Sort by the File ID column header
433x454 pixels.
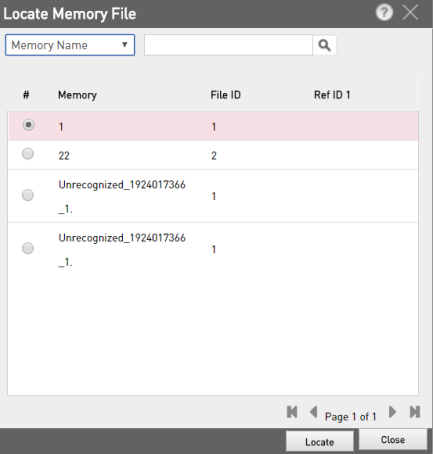[225, 95]
